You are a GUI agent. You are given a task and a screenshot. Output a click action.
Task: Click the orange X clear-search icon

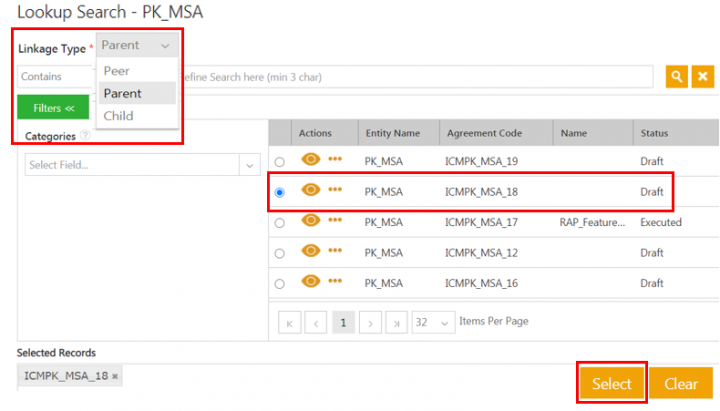(x=703, y=77)
